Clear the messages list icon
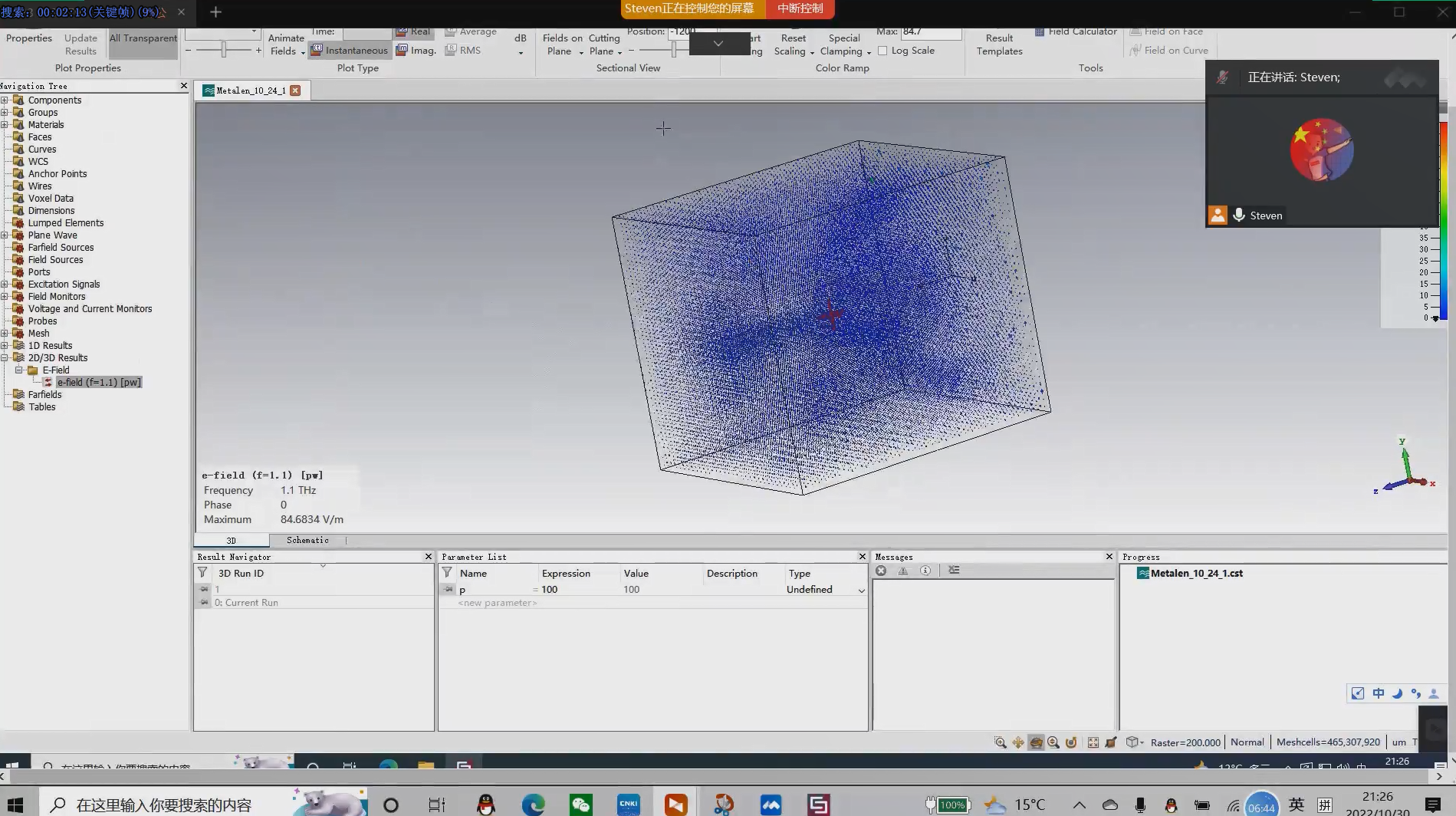Screen dimensions: 1456x816 pos(954,571)
